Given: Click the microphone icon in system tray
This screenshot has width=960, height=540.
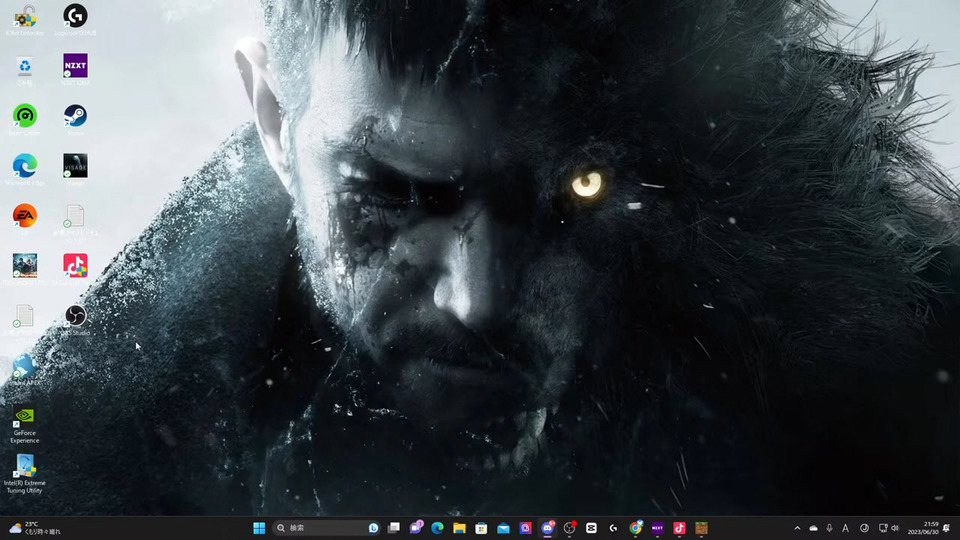Looking at the screenshot, I should click(829, 528).
